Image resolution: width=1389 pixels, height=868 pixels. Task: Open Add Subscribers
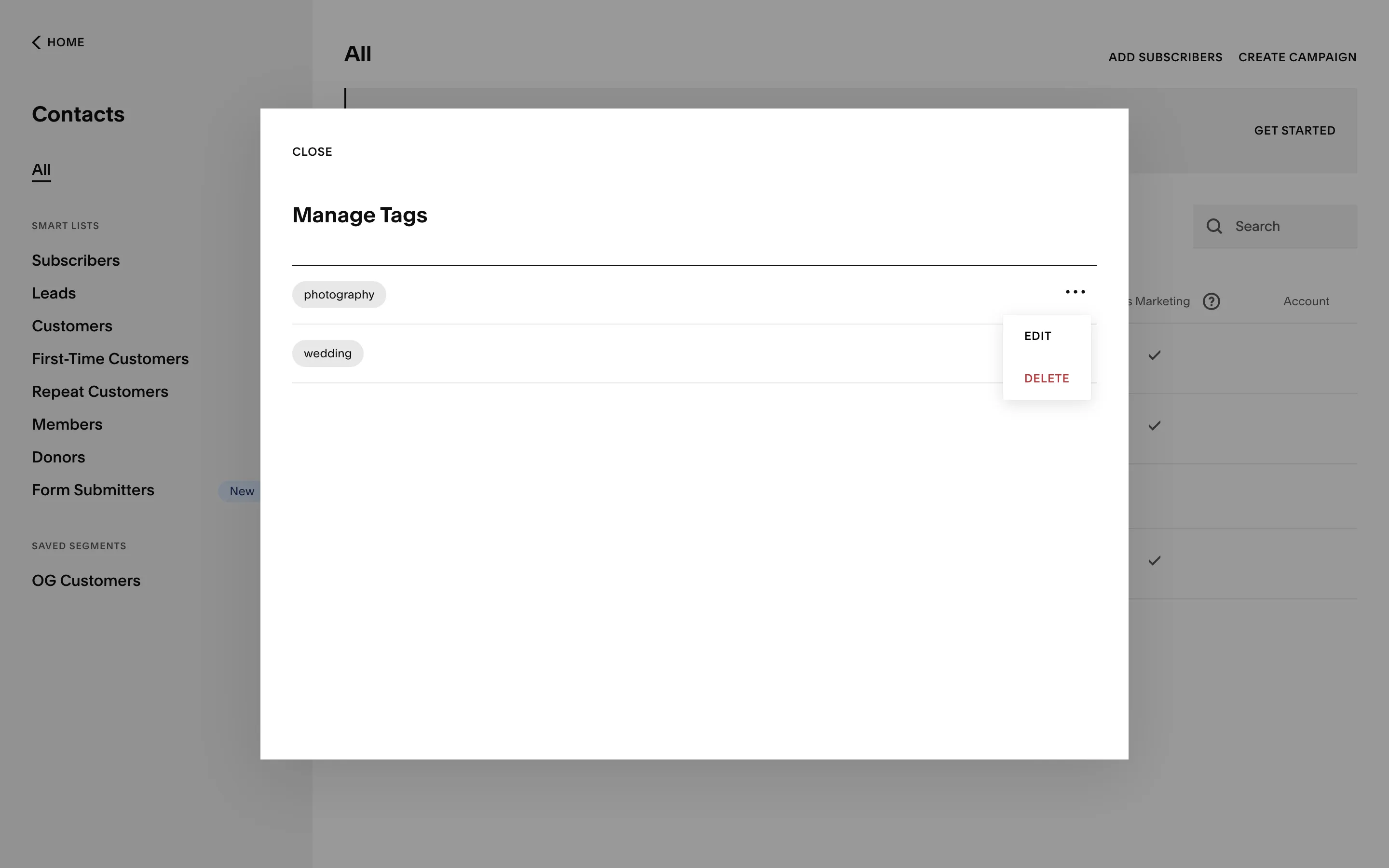1165,57
